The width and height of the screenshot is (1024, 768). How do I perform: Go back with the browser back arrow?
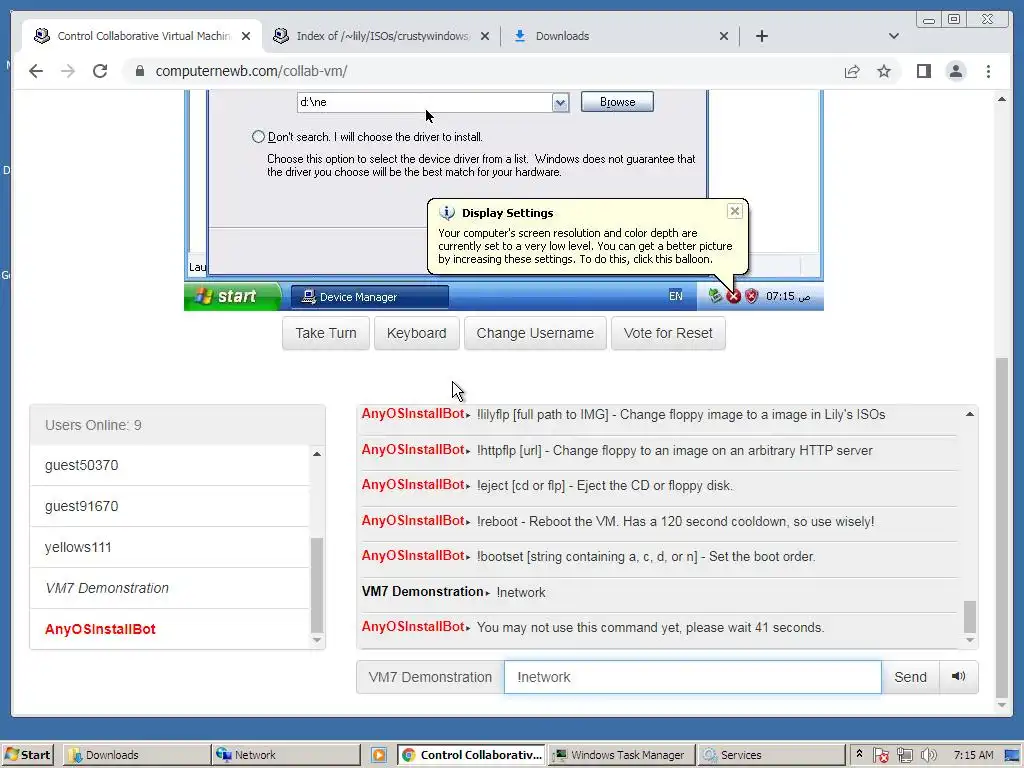tap(36, 71)
